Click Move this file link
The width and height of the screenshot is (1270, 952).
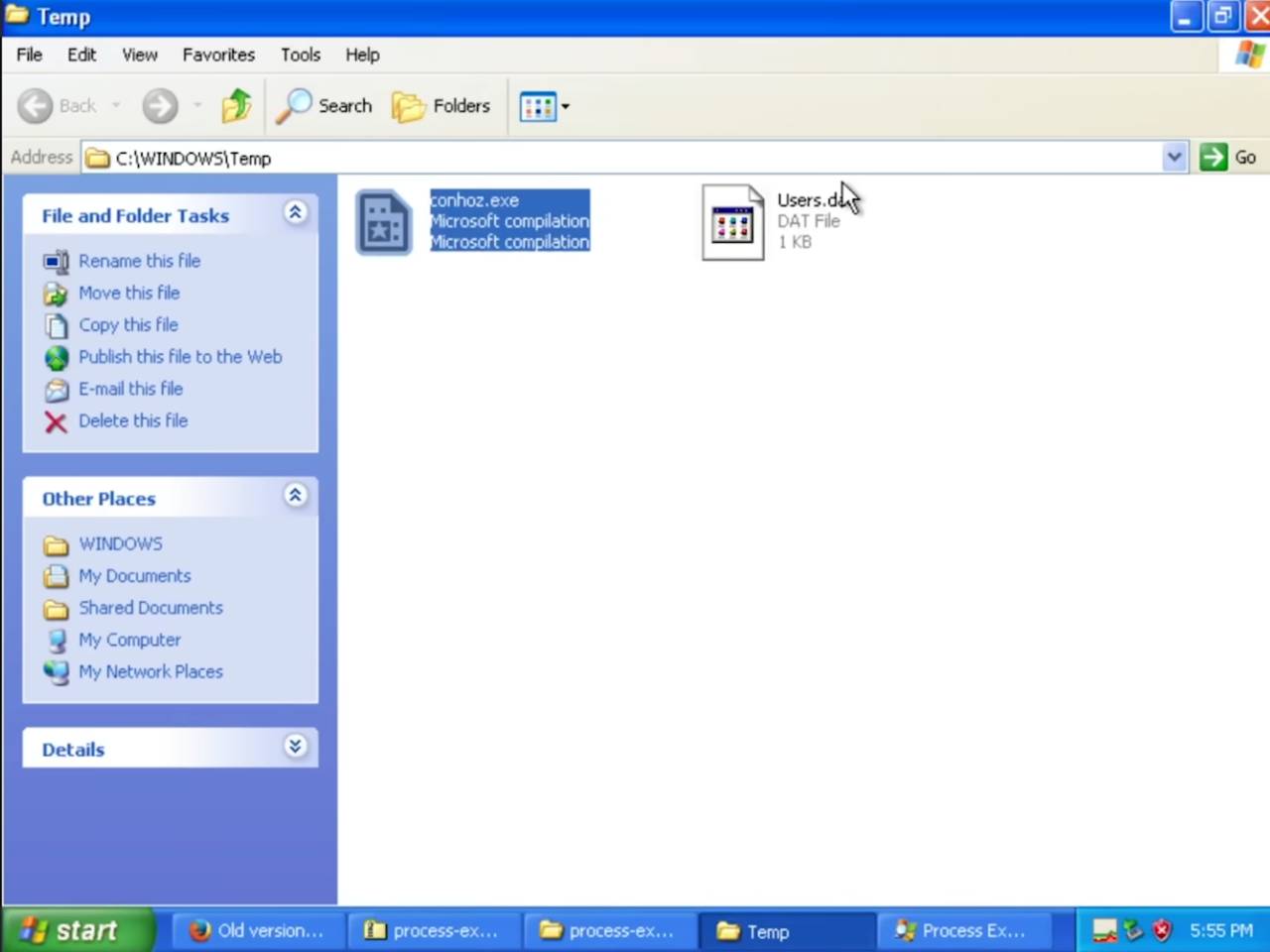point(129,293)
